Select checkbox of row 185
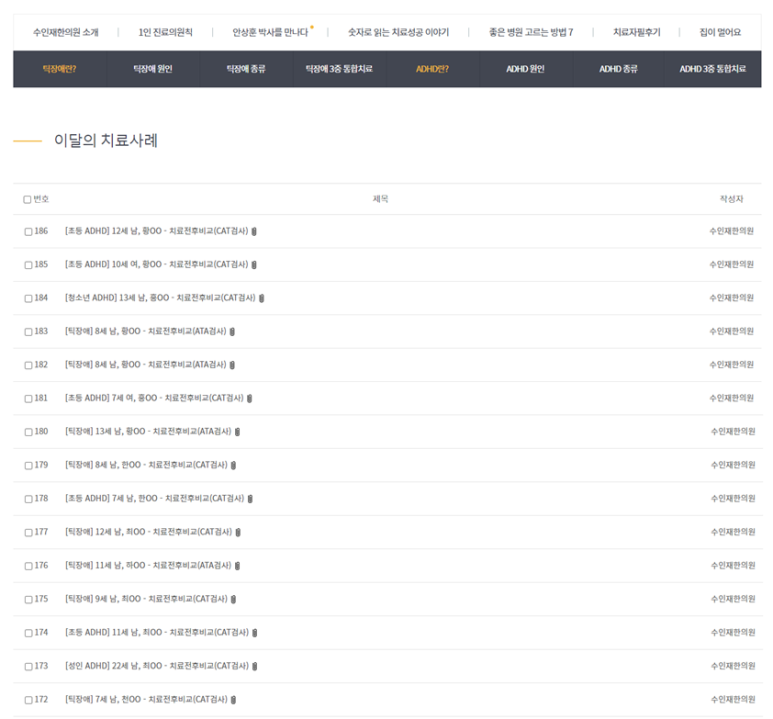 pos(28,265)
